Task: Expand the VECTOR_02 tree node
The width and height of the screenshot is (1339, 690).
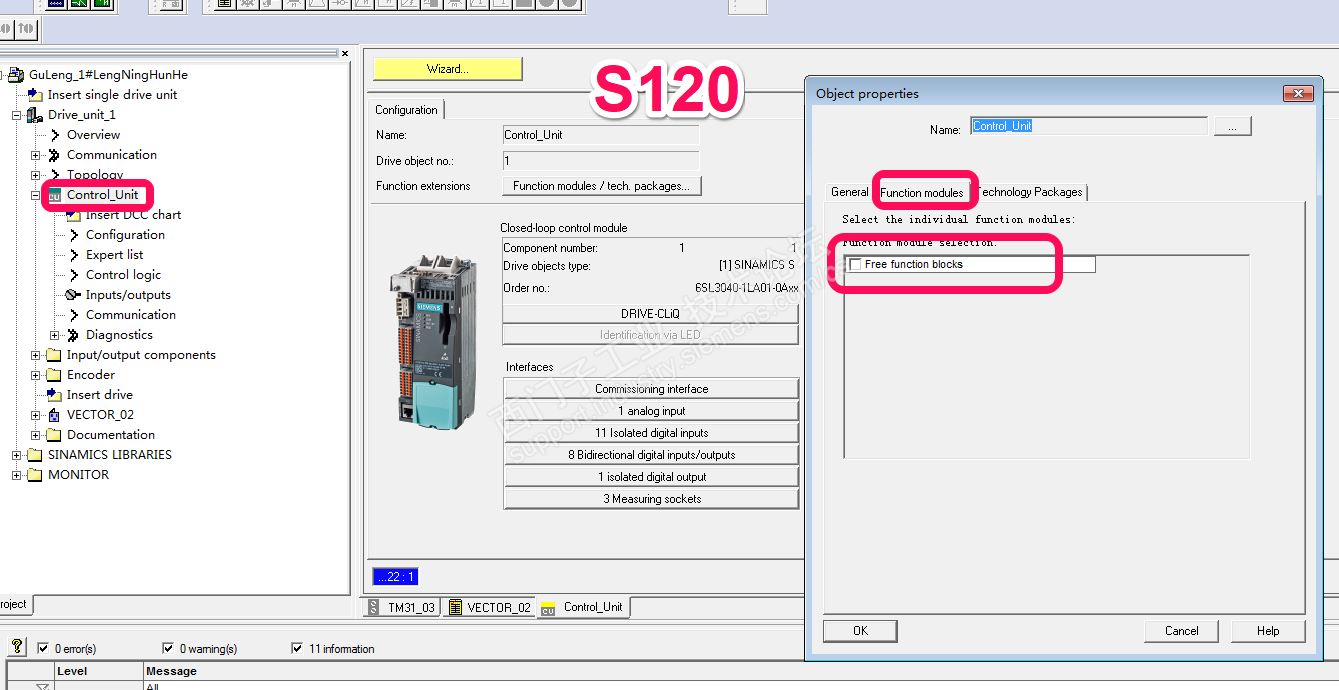Action: [x=36, y=415]
